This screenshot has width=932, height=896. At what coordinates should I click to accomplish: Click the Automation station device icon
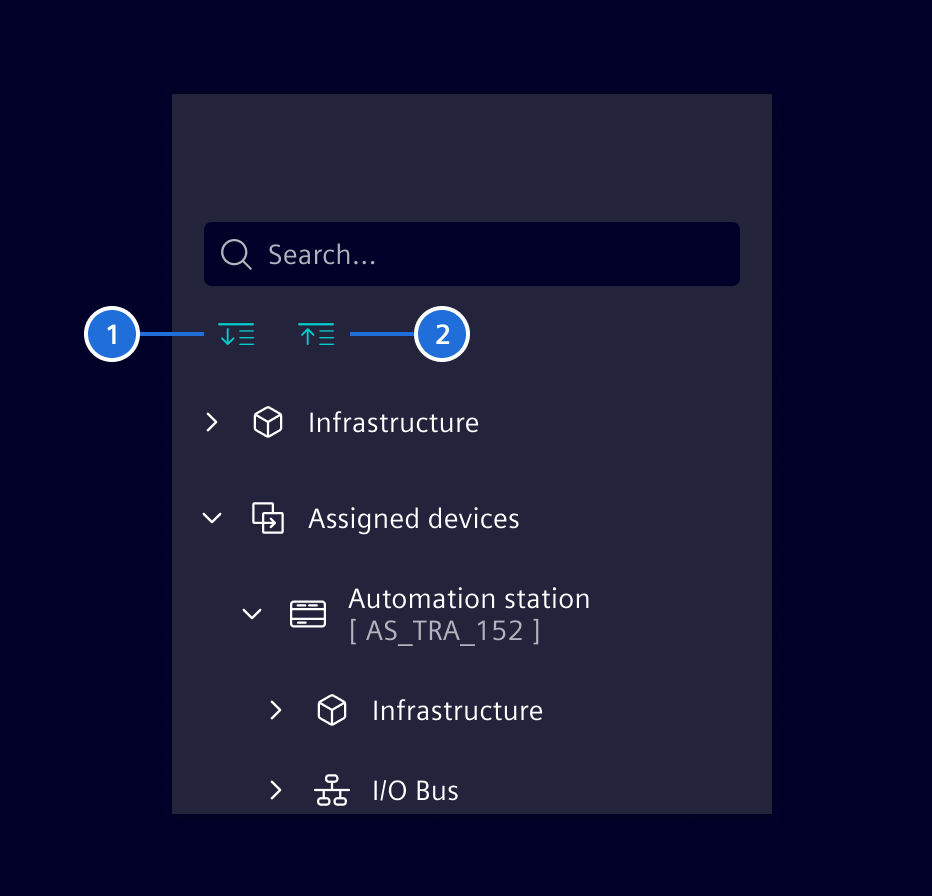point(308,614)
